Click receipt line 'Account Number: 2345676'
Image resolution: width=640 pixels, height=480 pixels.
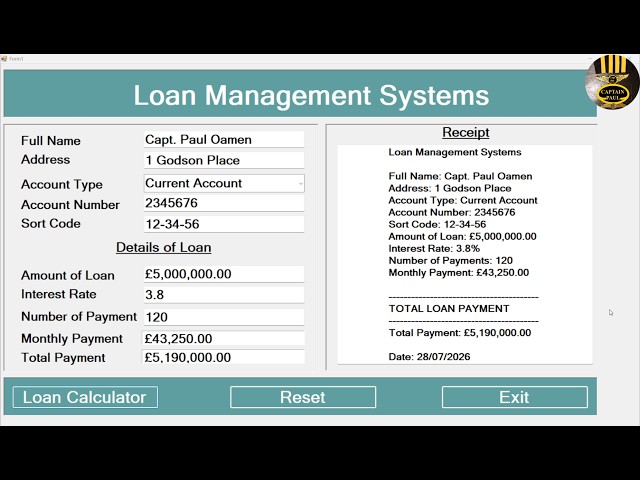pyautogui.click(x=452, y=212)
